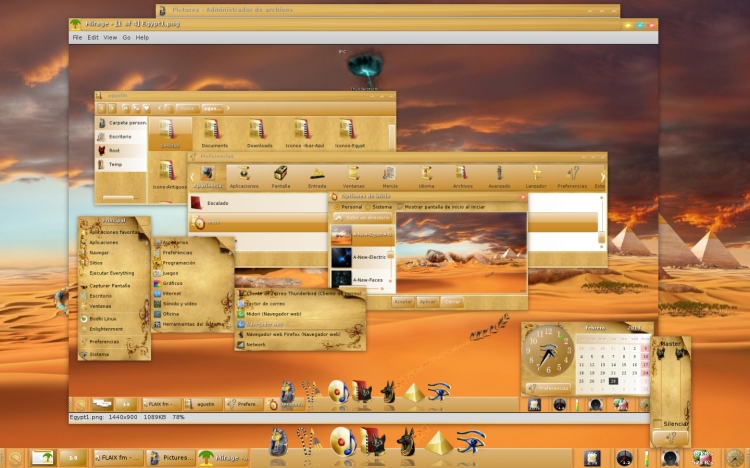Launch the pharaoh mask icon on desktop shelf
Screen dimensions: 750x468
(x=279, y=442)
